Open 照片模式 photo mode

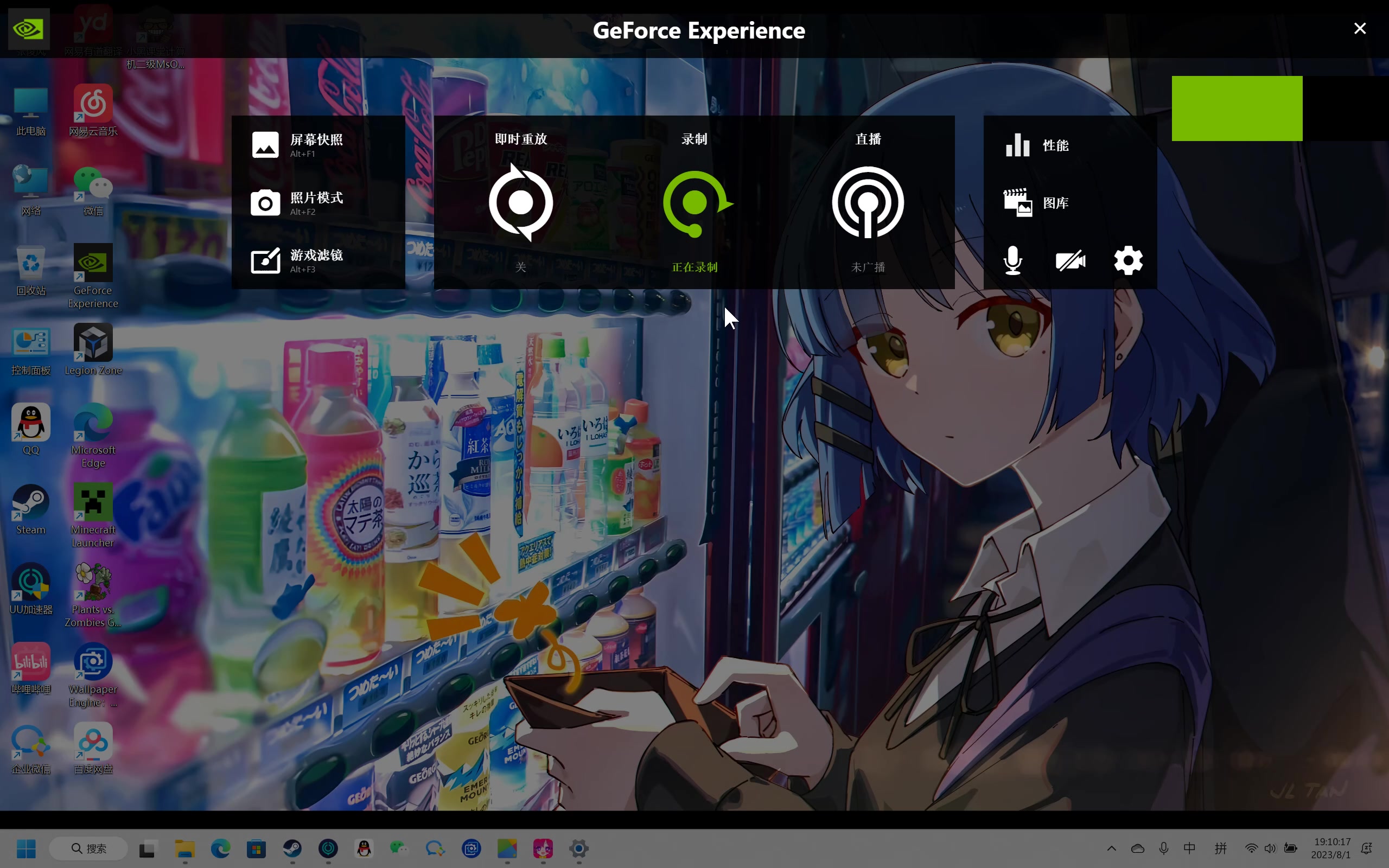(x=297, y=203)
